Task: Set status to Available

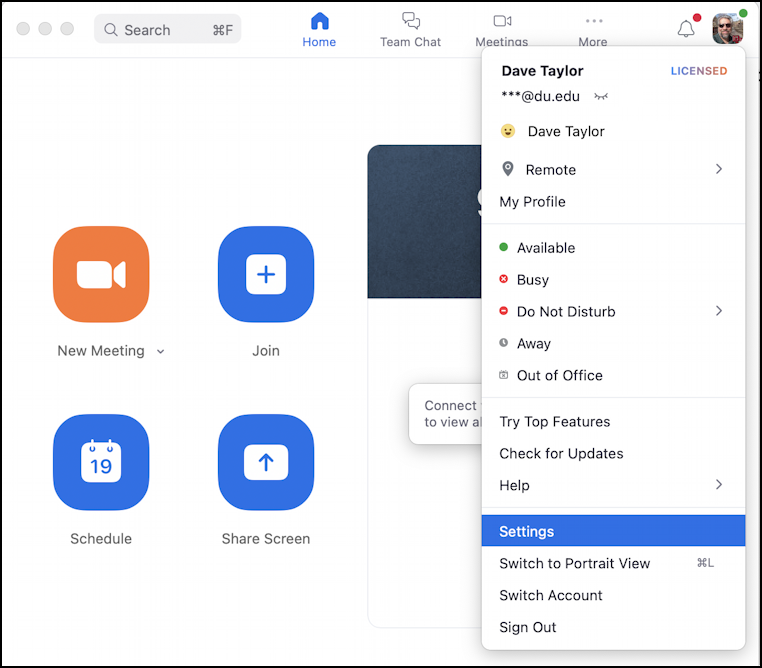Action: 613,248
